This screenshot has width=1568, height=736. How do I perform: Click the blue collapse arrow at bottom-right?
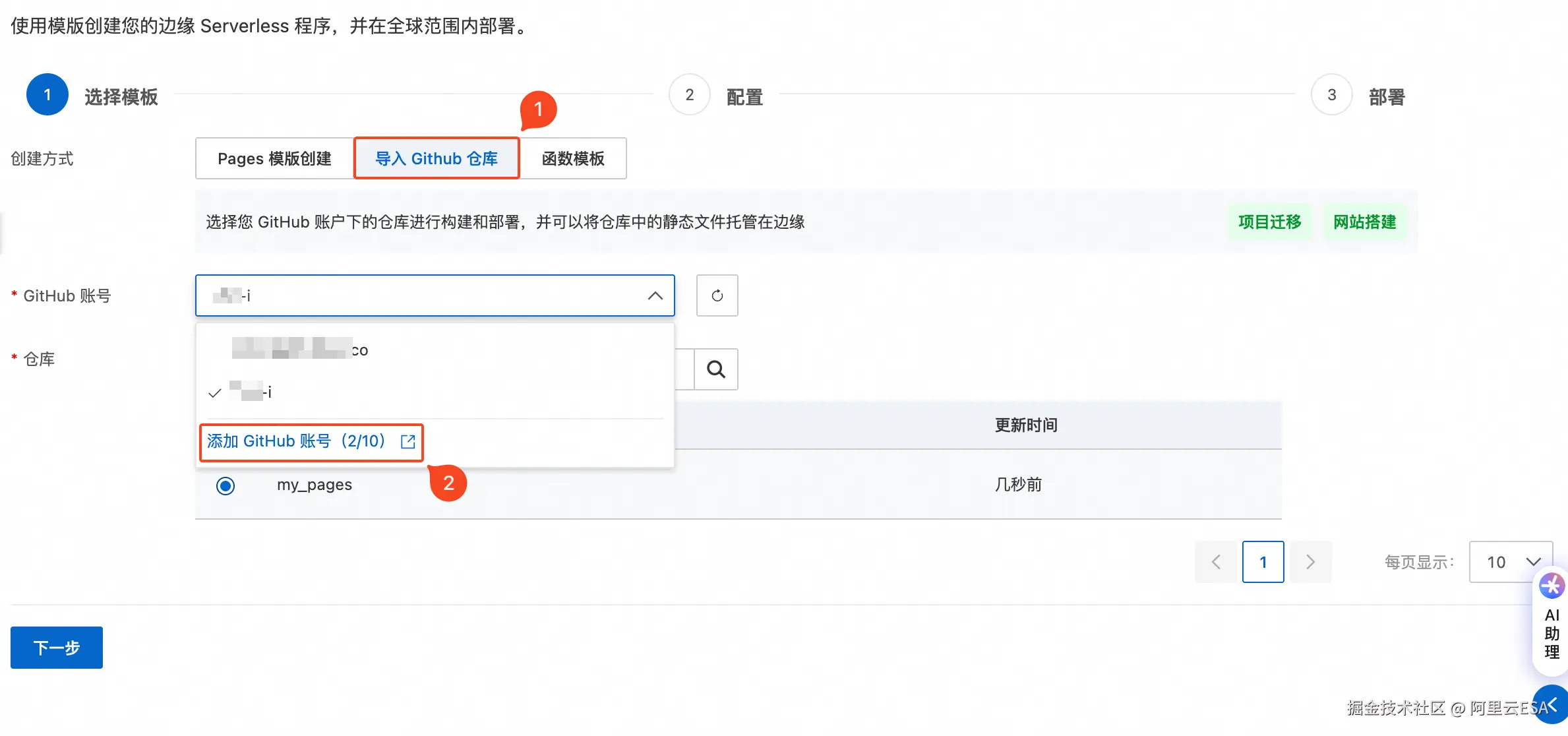coord(1552,704)
